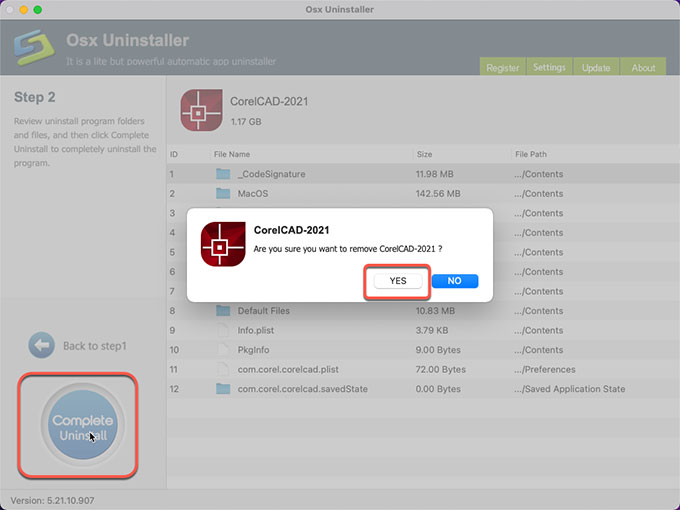
Task: Click the File Name column header
Action: (232, 154)
